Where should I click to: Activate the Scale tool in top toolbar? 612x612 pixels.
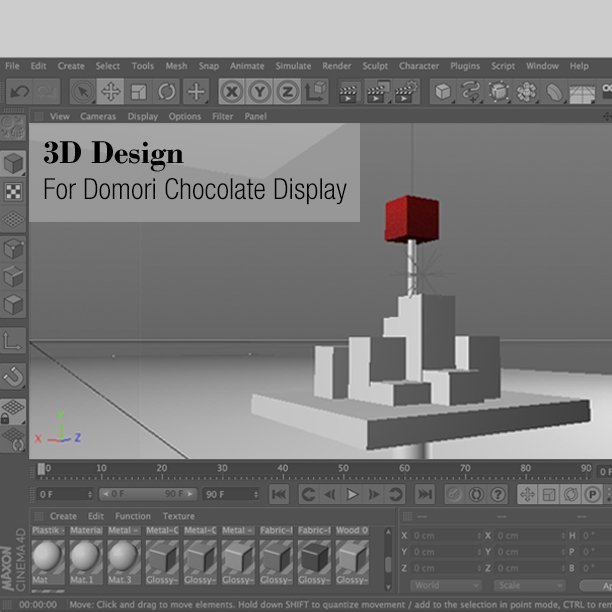click(139, 92)
